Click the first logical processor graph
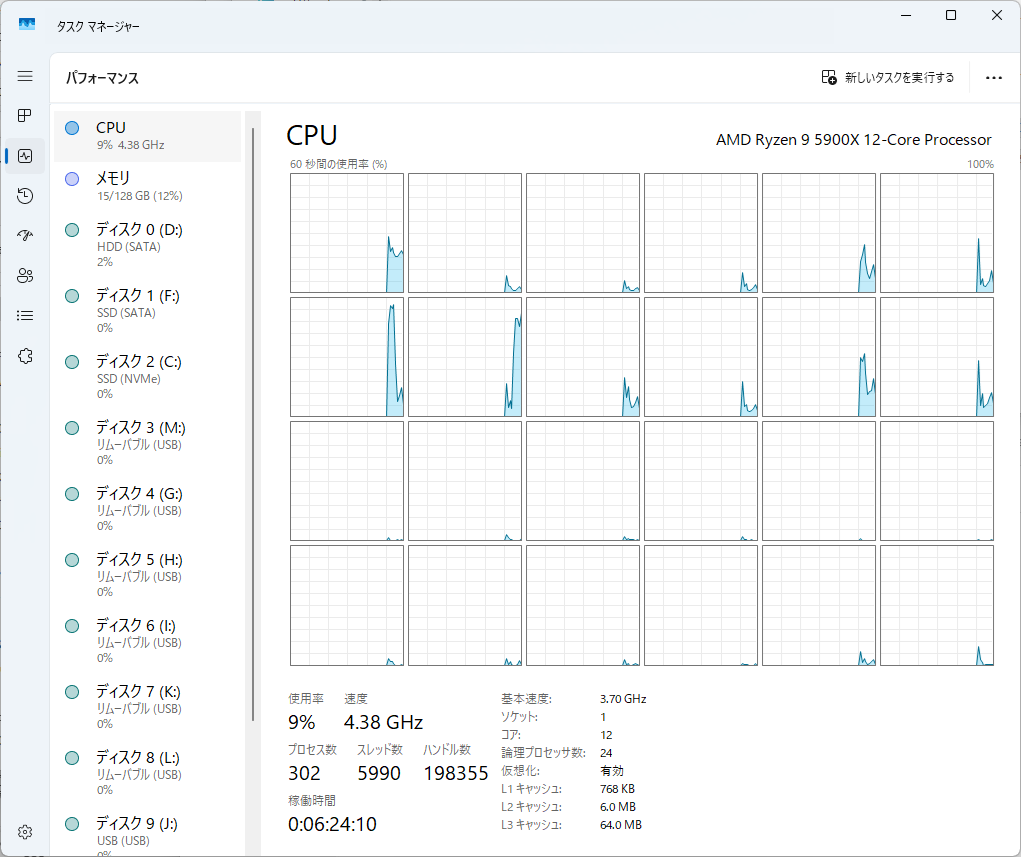1021x857 pixels. point(347,233)
